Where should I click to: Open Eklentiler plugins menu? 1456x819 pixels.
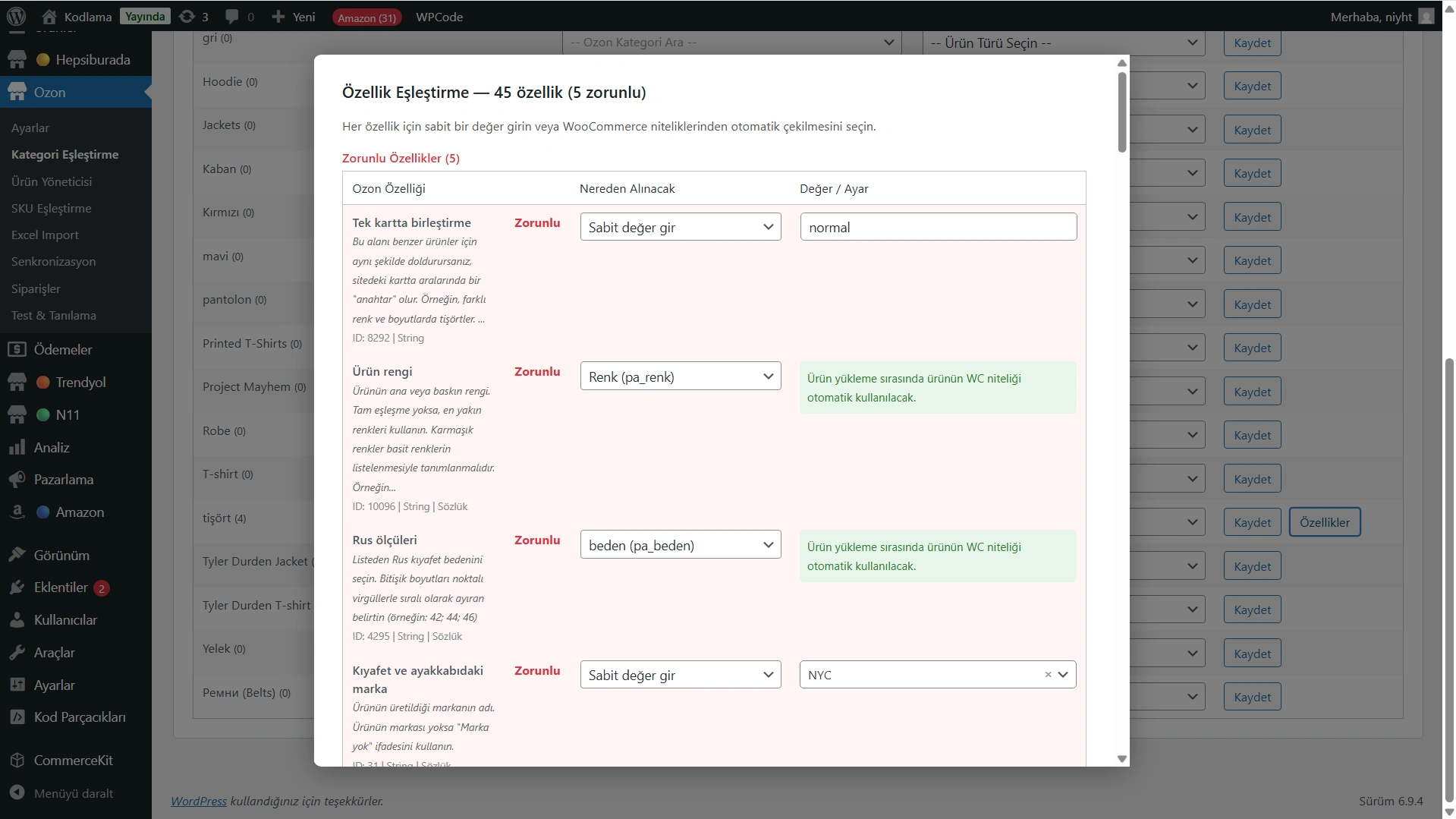click(x=61, y=587)
